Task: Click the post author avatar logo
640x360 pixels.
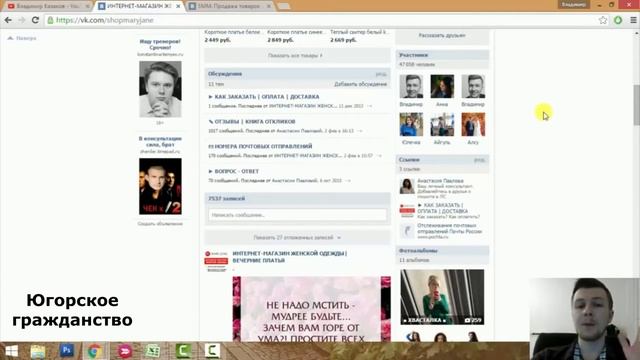Action: [216, 261]
